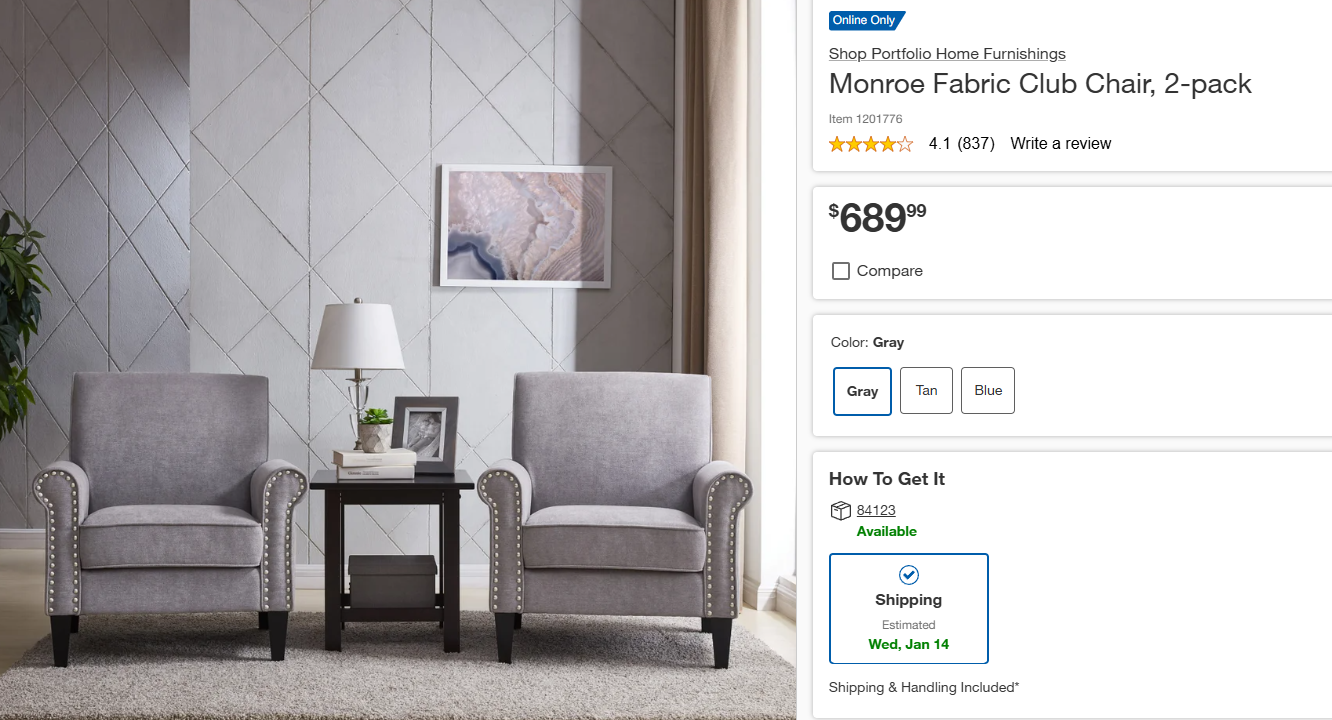Image resolution: width=1332 pixels, height=720 pixels.
Task: Tick the Compare checkbox
Action: pos(841,271)
